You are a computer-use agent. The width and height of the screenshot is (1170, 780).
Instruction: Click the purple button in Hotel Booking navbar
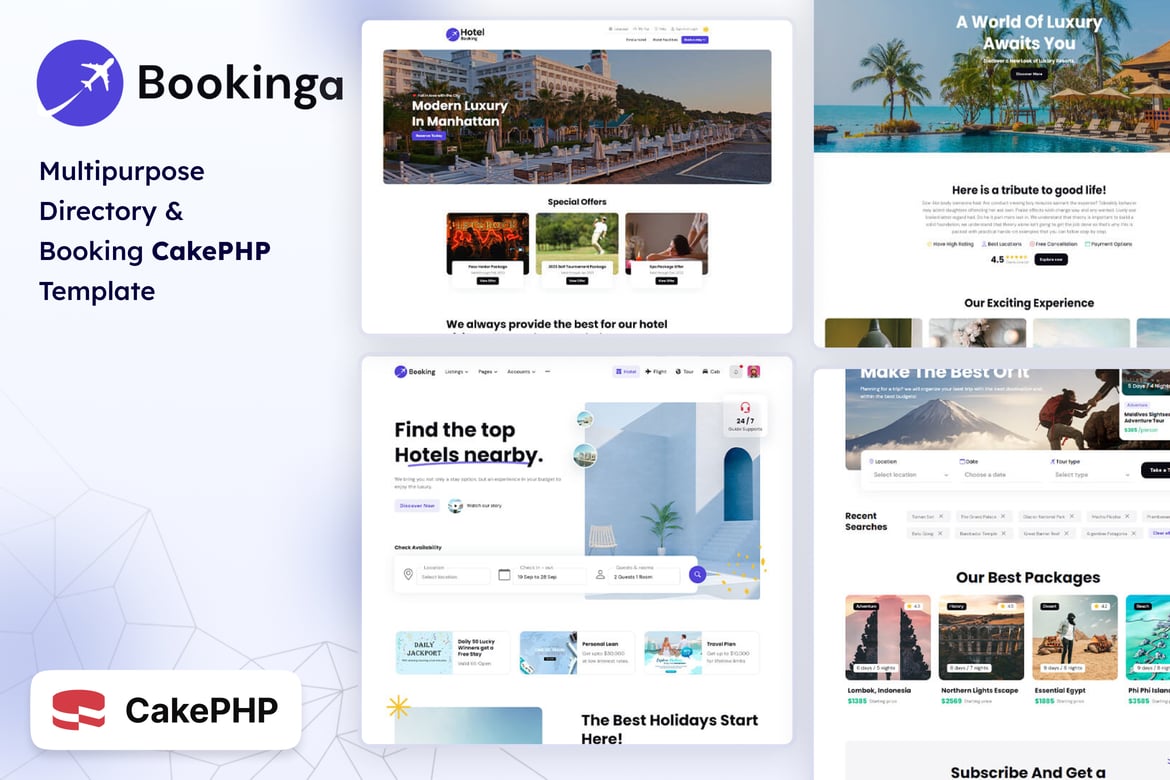tap(695, 40)
